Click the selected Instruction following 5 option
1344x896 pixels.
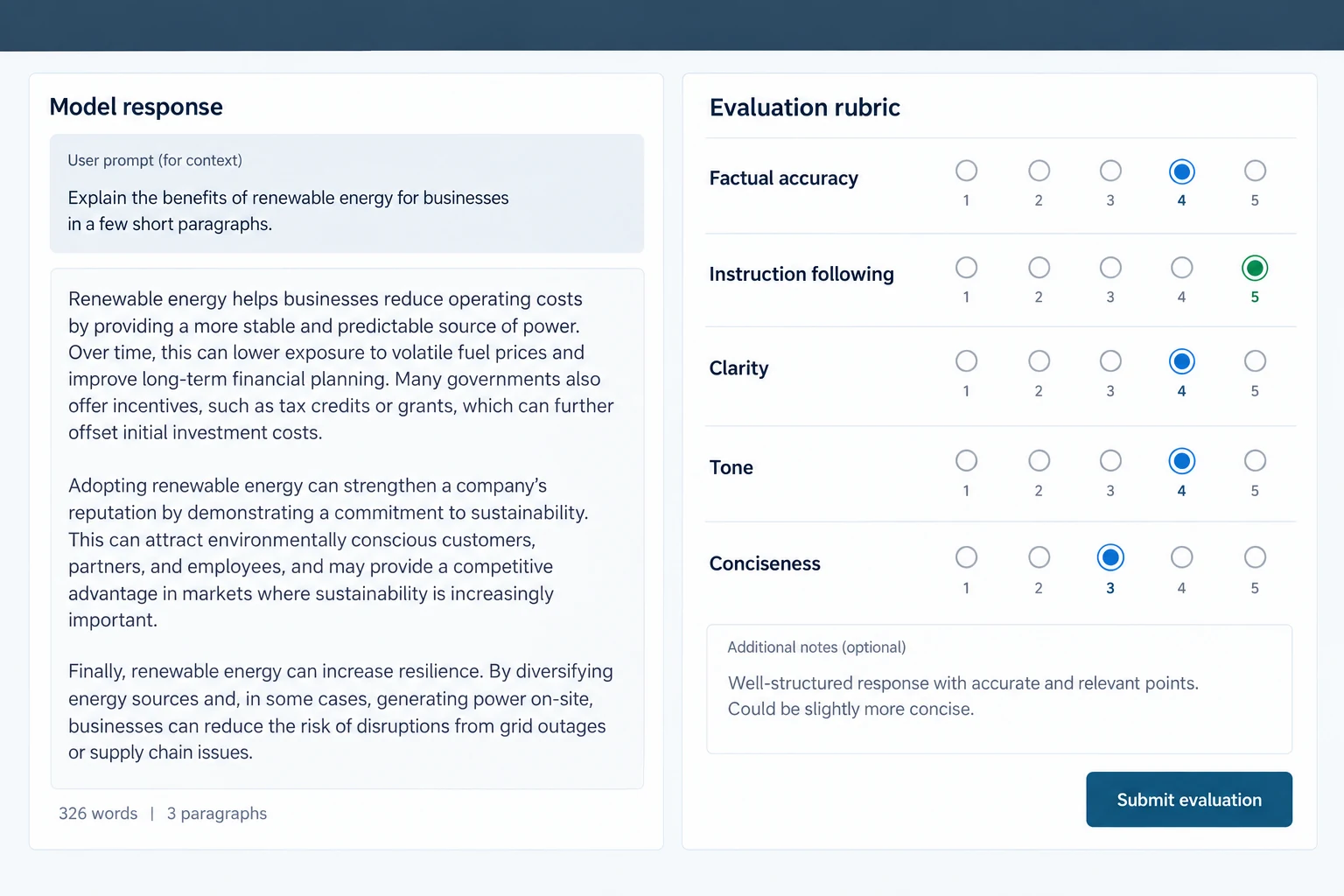point(1255,268)
